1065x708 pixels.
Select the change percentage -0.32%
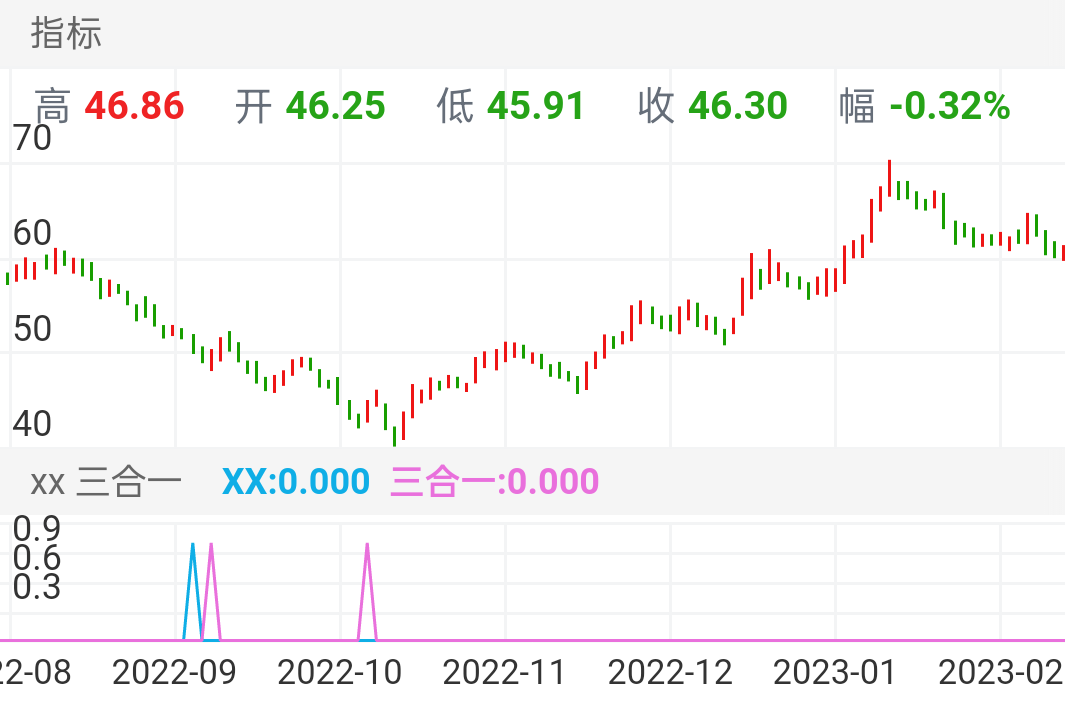click(950, 106)
